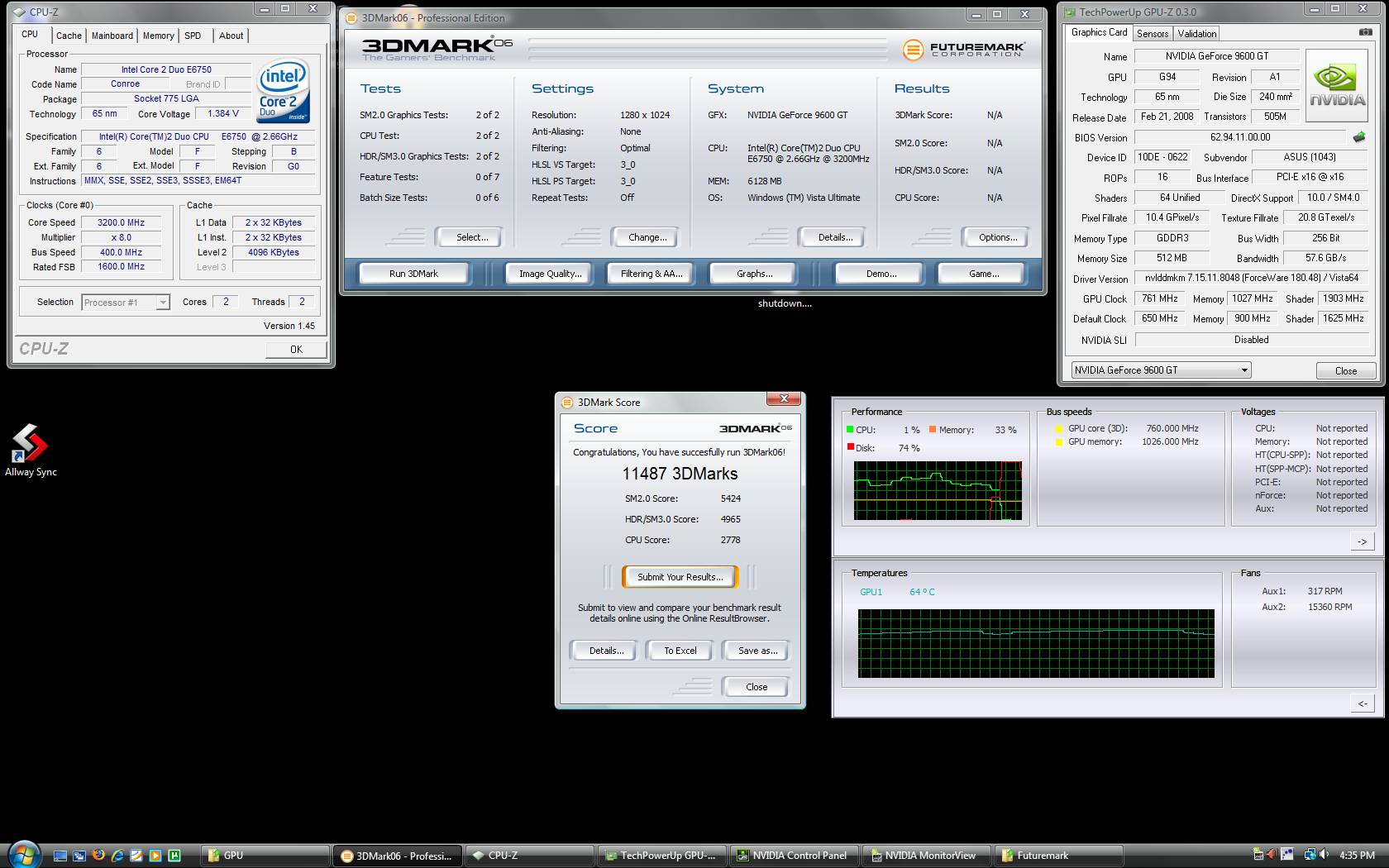Click the GPU-Z screenshot camera icon

click(1365, 32)
